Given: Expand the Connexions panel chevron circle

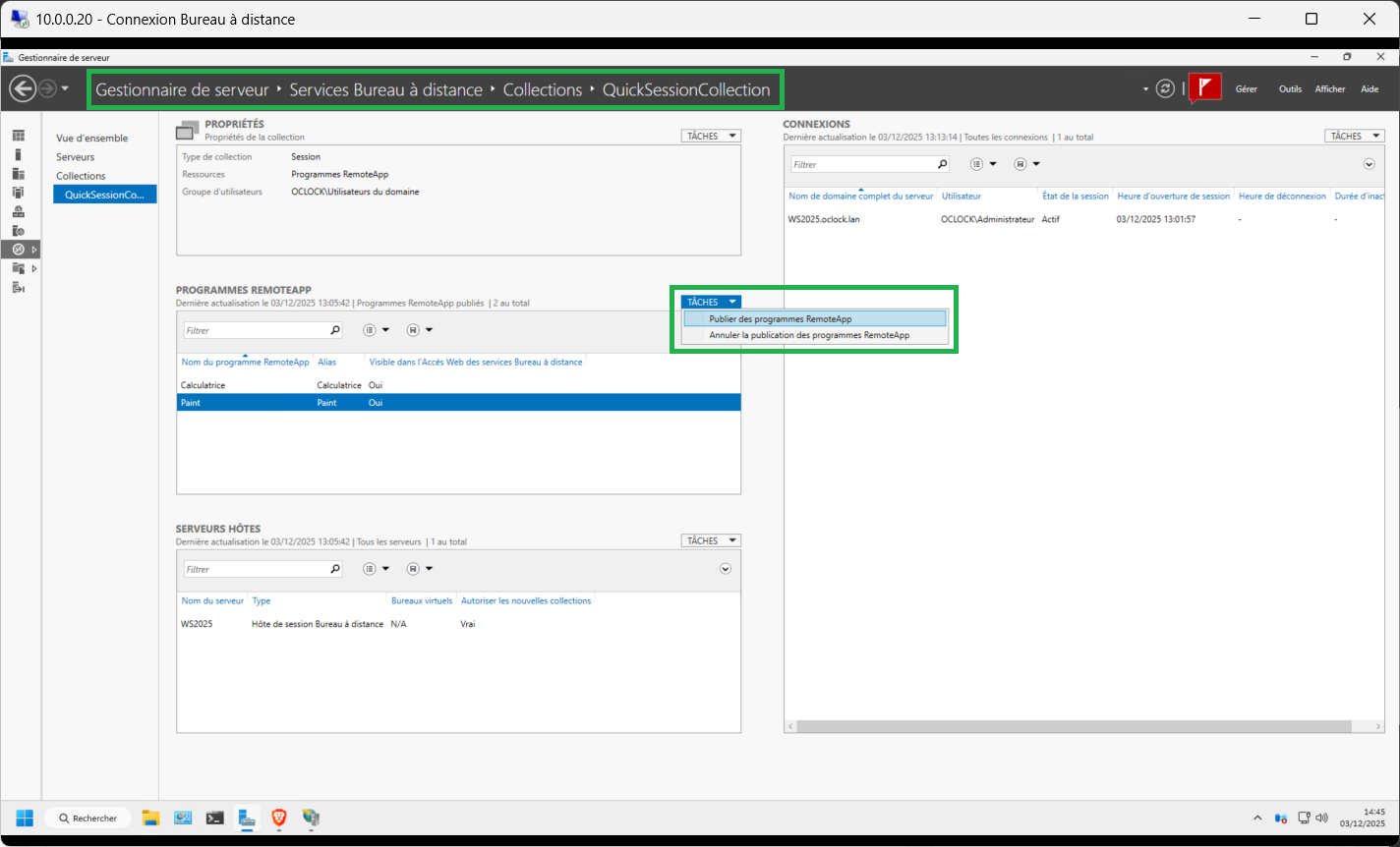Looking at the screenshot, I should 1369,164.
